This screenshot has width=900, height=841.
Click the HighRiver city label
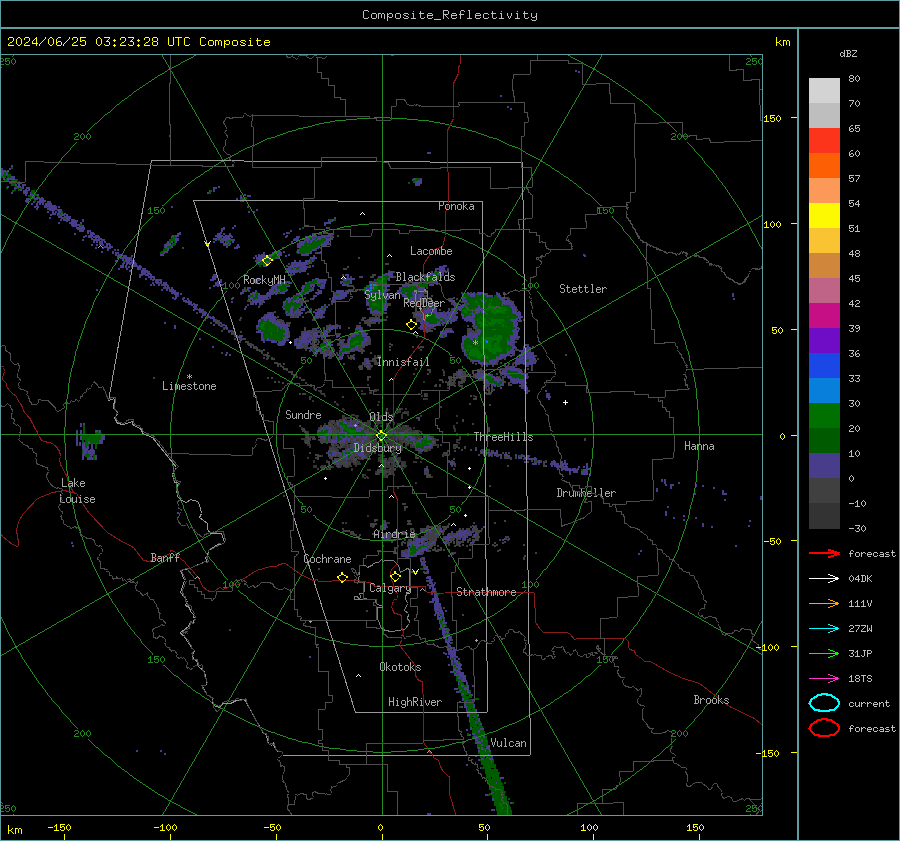[414, 702]
